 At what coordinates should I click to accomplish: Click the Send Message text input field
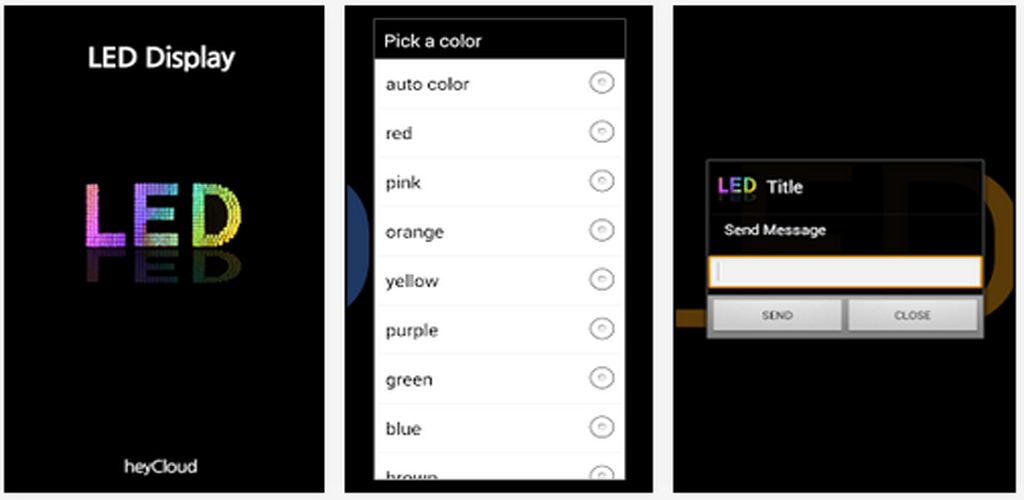pyautogui.click(x=845, y=273)
